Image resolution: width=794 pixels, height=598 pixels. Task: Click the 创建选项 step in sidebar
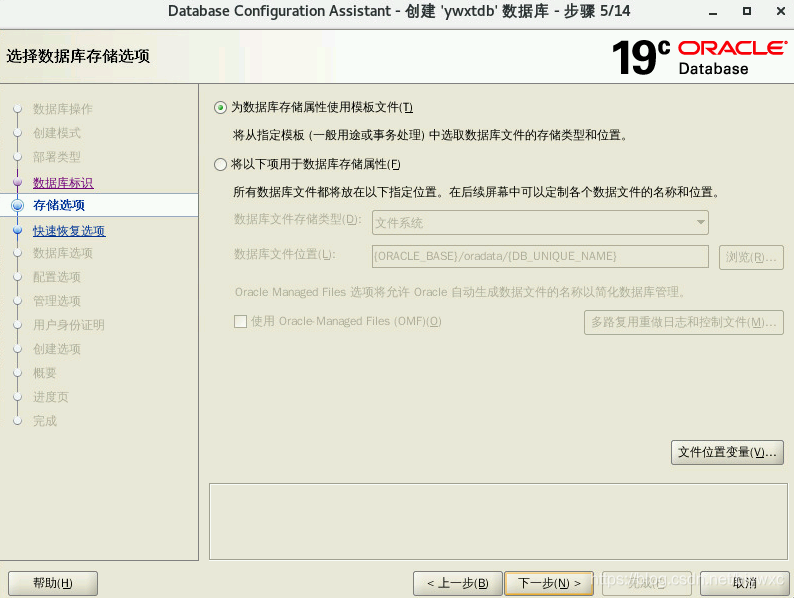57,349
